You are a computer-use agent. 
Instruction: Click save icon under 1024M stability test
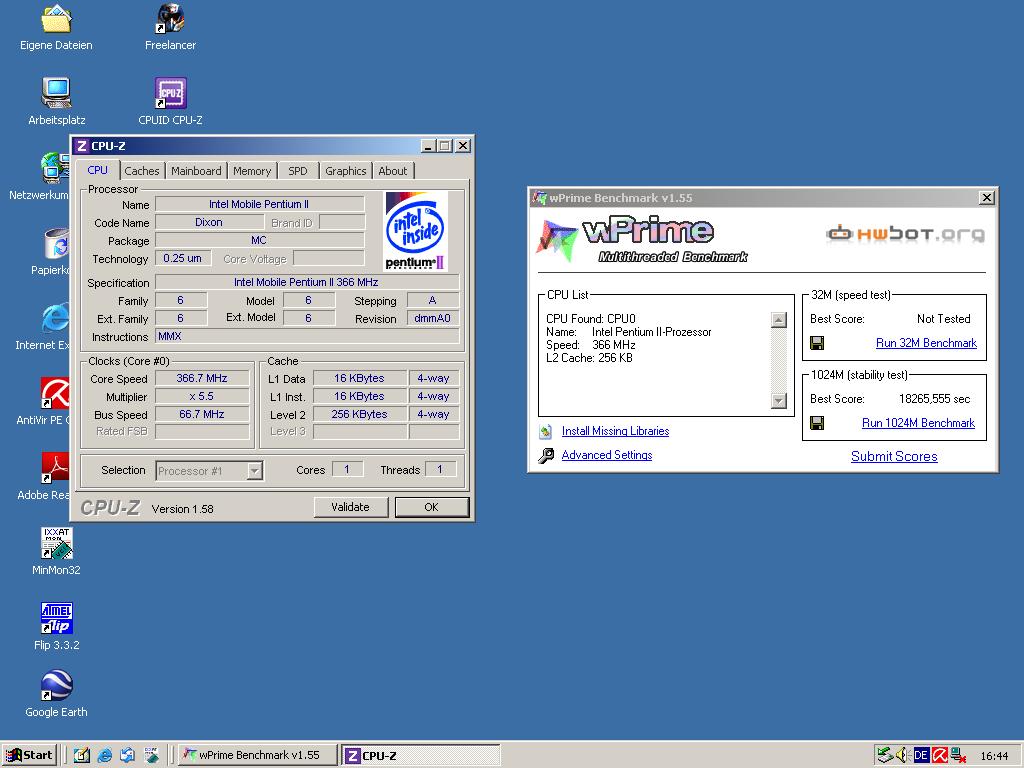pyautogui.click(x=816, y=423)
